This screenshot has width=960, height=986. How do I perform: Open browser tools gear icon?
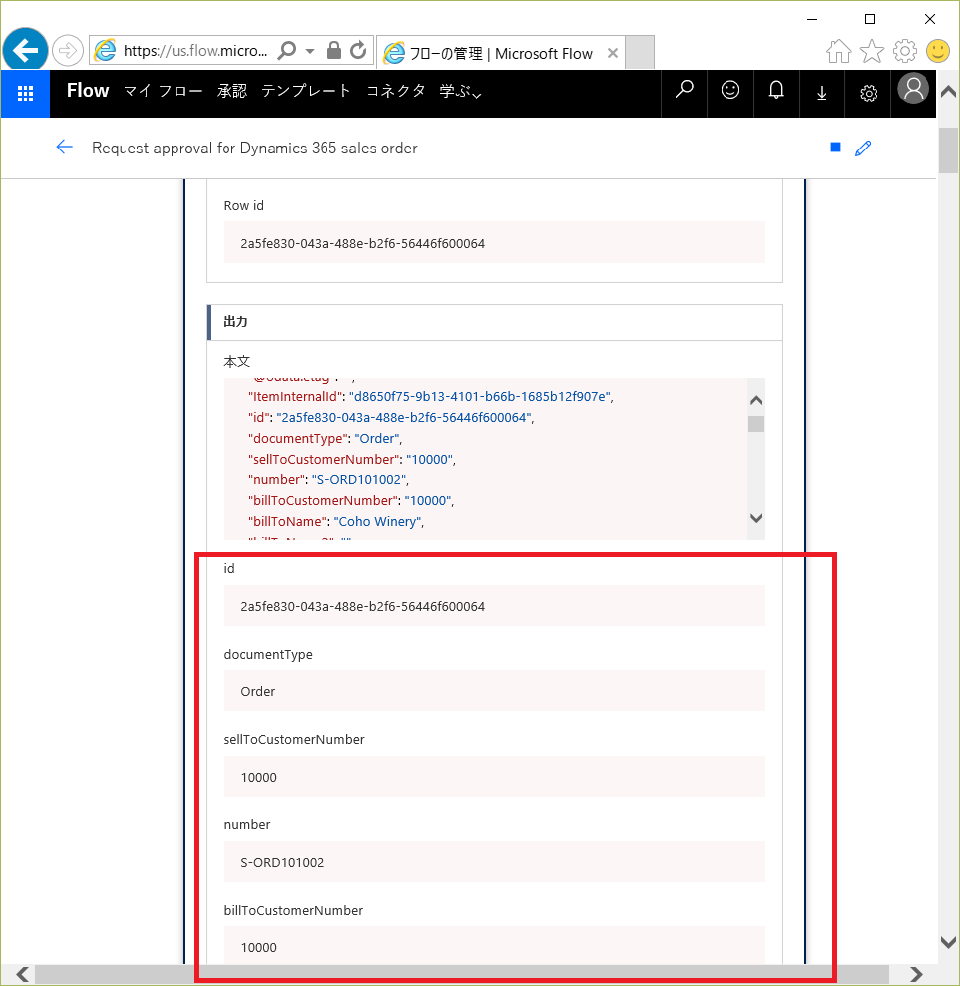tap(905, 51)
